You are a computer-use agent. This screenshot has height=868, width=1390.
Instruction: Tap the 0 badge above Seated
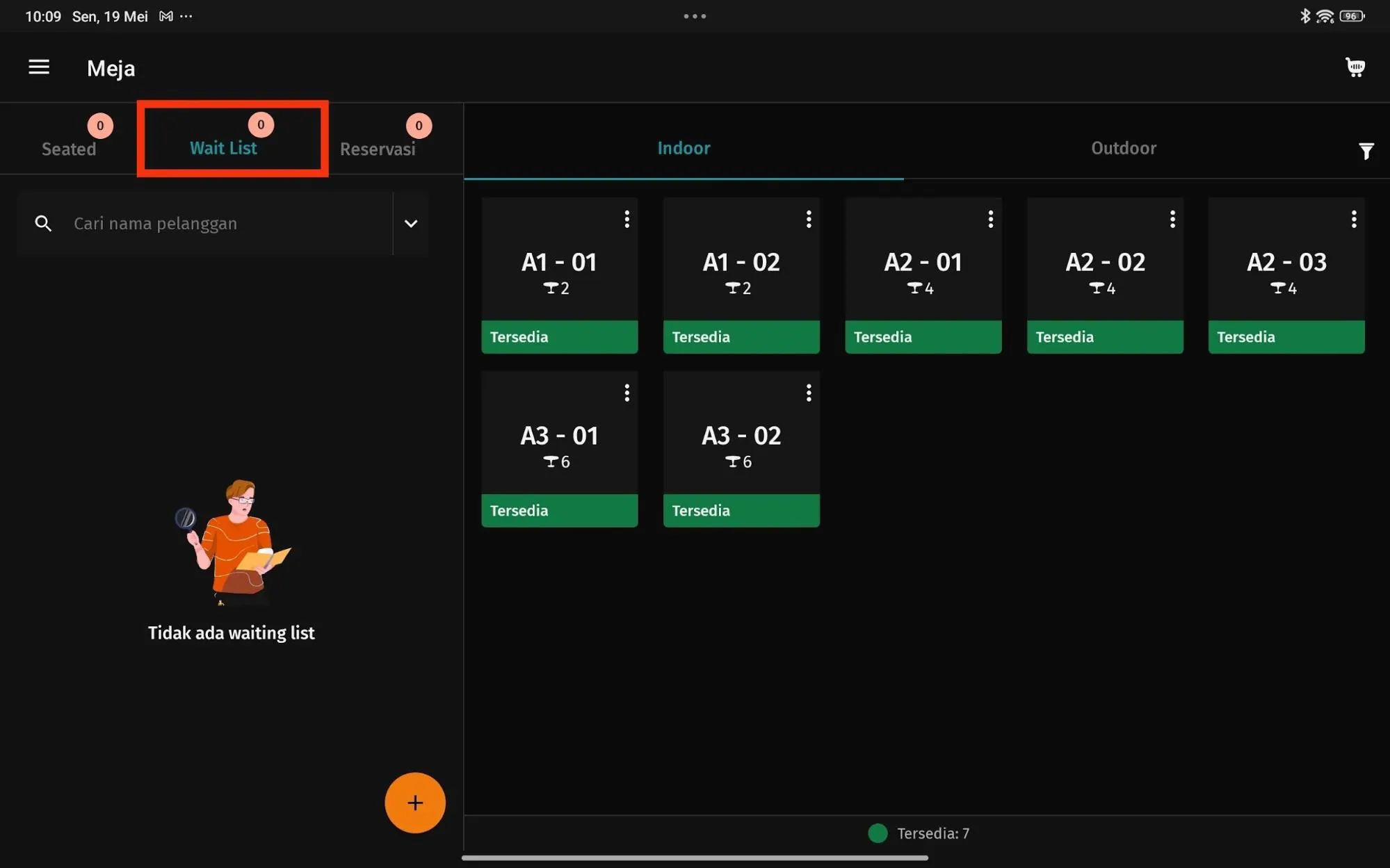coord(100,125)
